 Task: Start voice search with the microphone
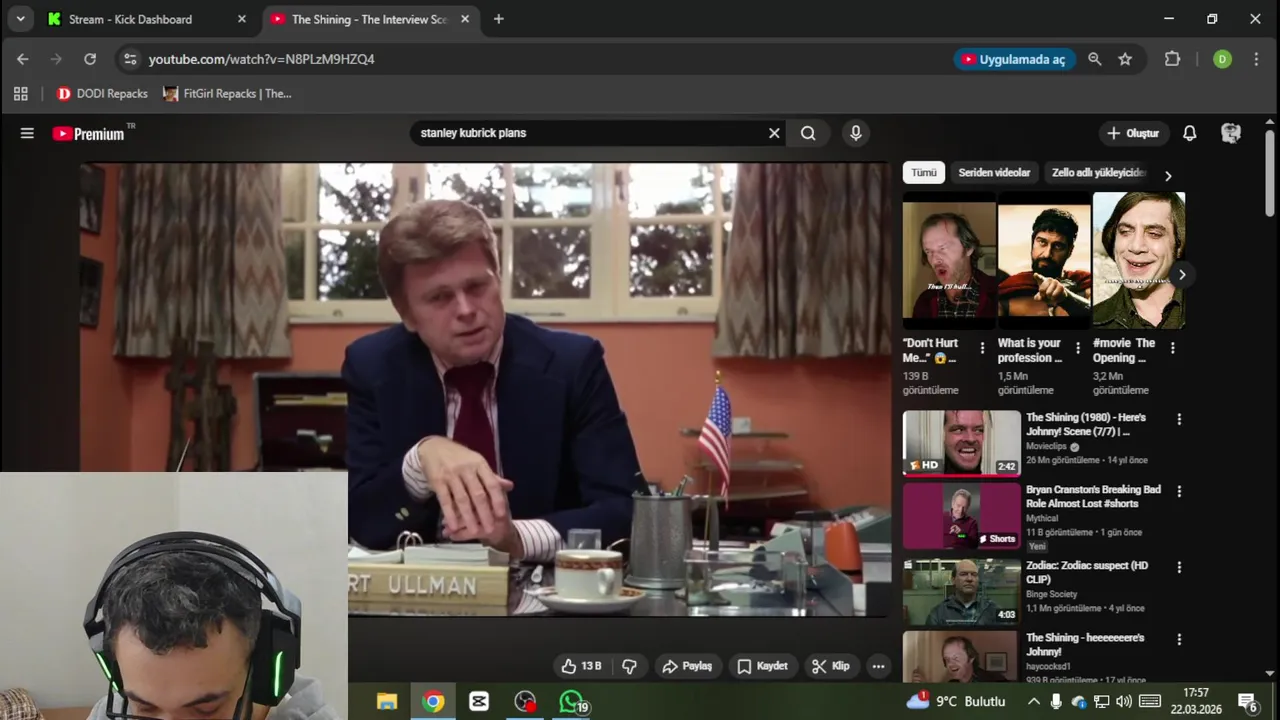(x=855, y=133)
